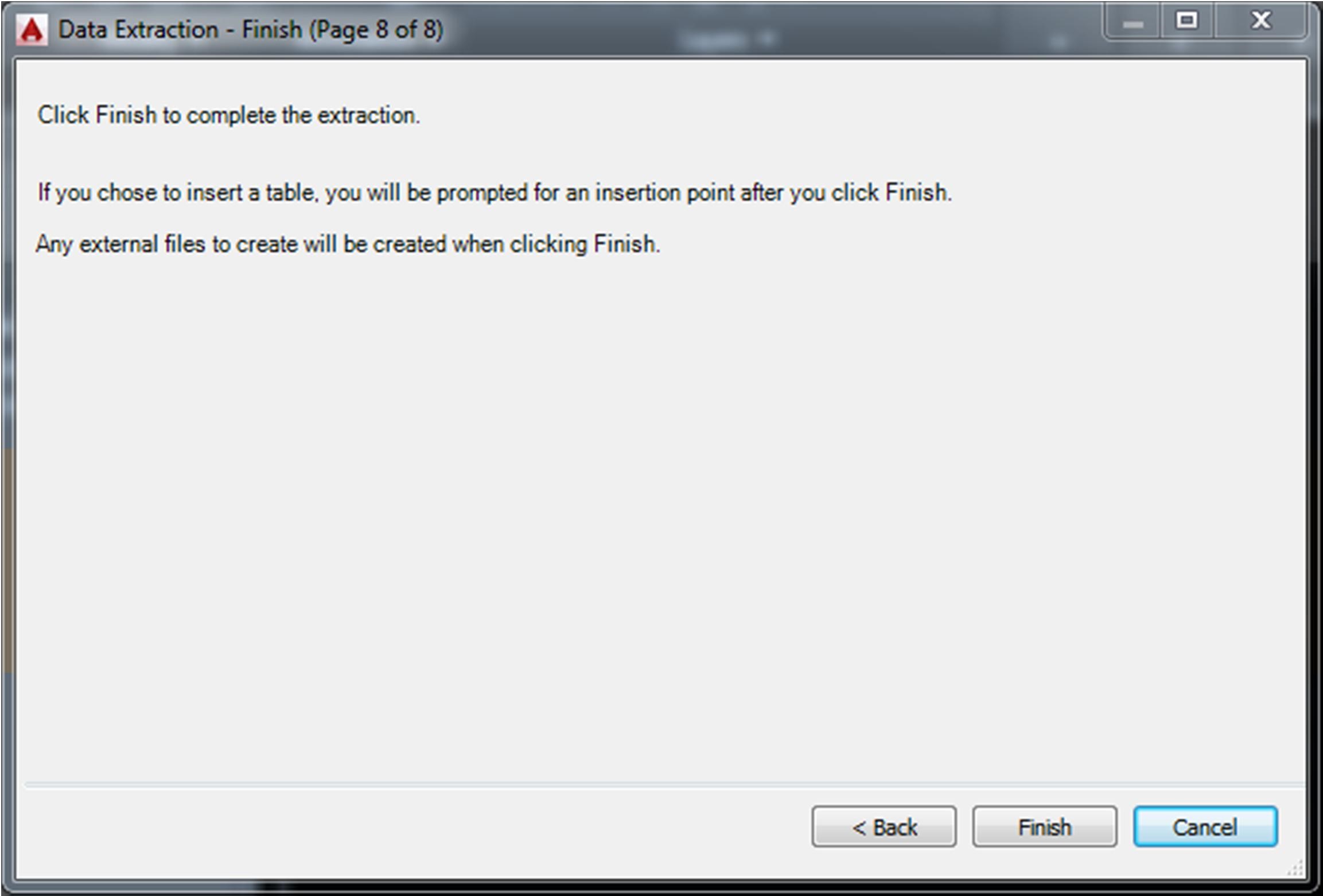This screenshot has width=1323, height=896.
Task: Click the "Data Extraction - Finish" title text
Action: coord(251,30)
